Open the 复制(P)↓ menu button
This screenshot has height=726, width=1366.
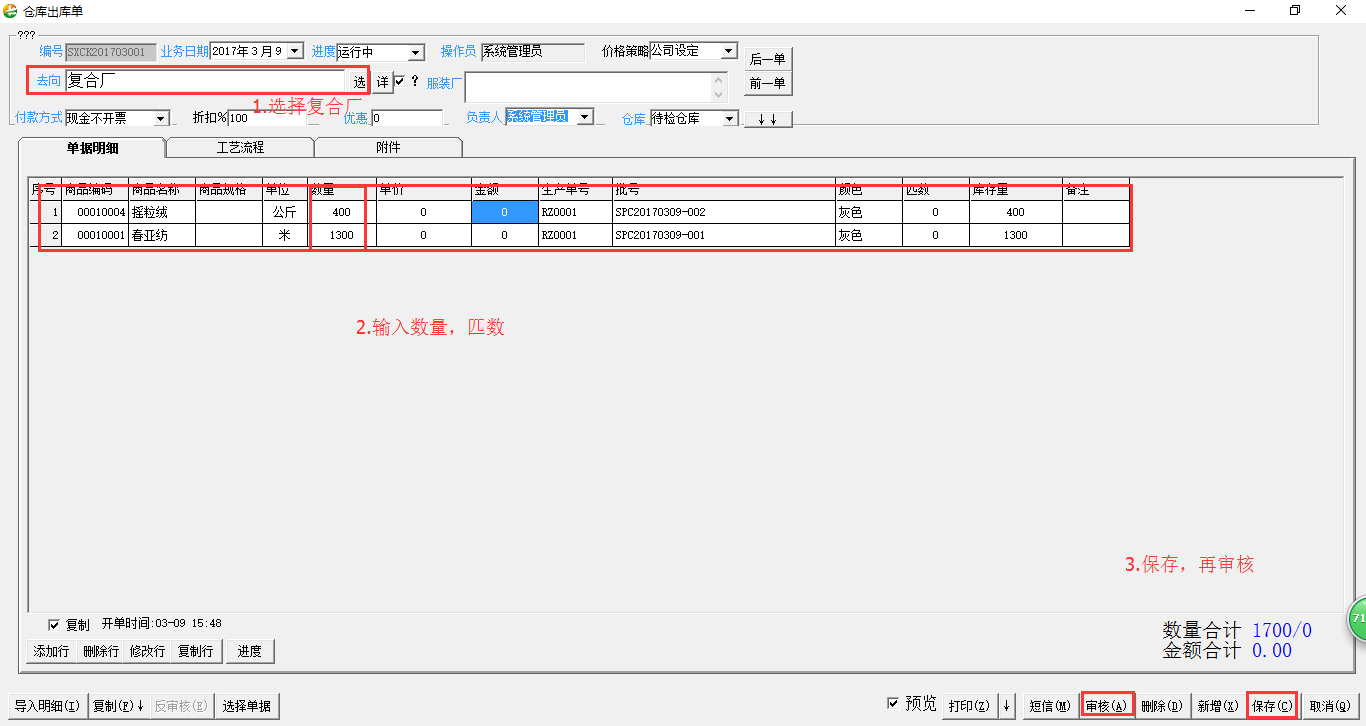click(119, 705)
